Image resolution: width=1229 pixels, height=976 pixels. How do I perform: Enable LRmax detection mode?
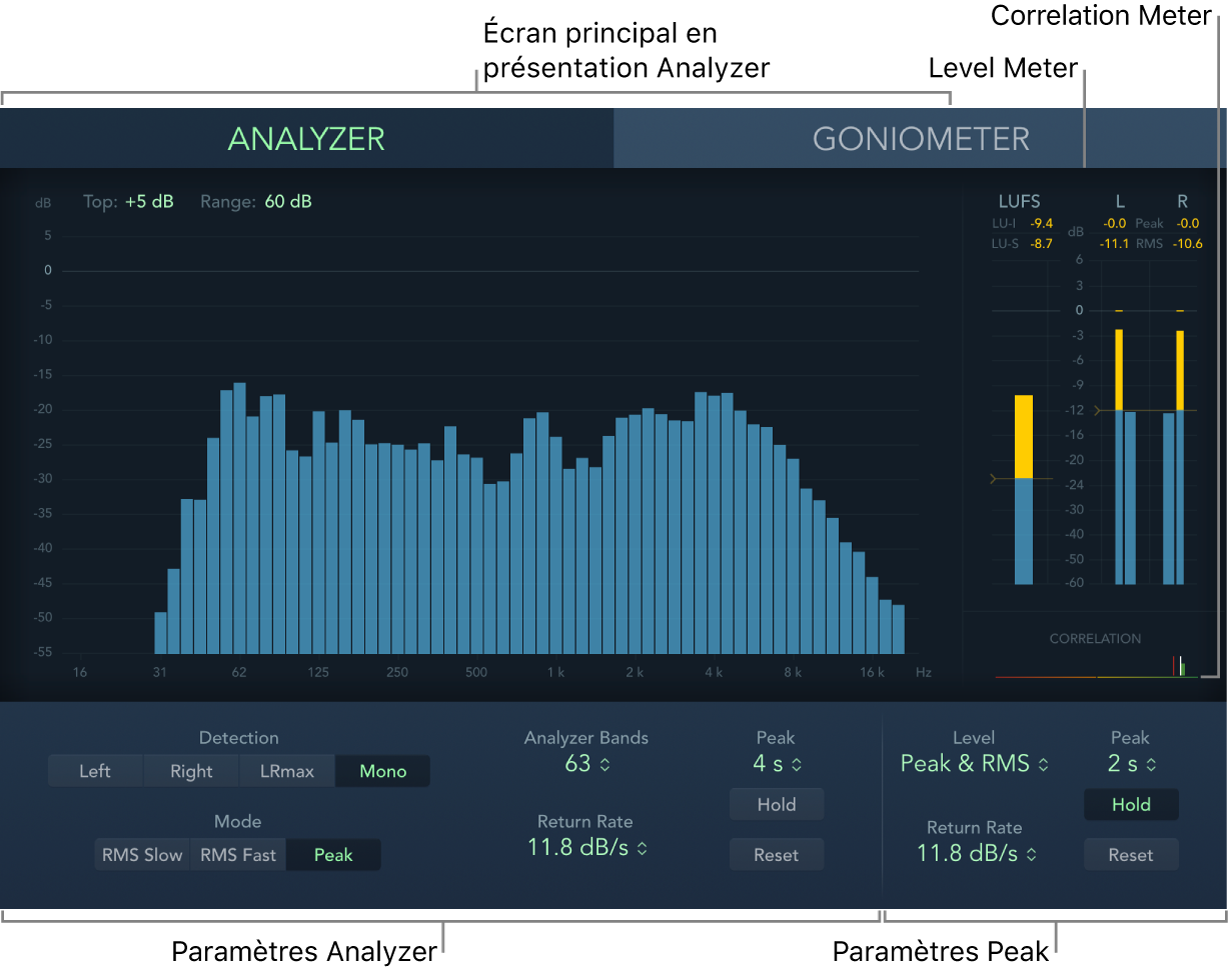(287, 770)
